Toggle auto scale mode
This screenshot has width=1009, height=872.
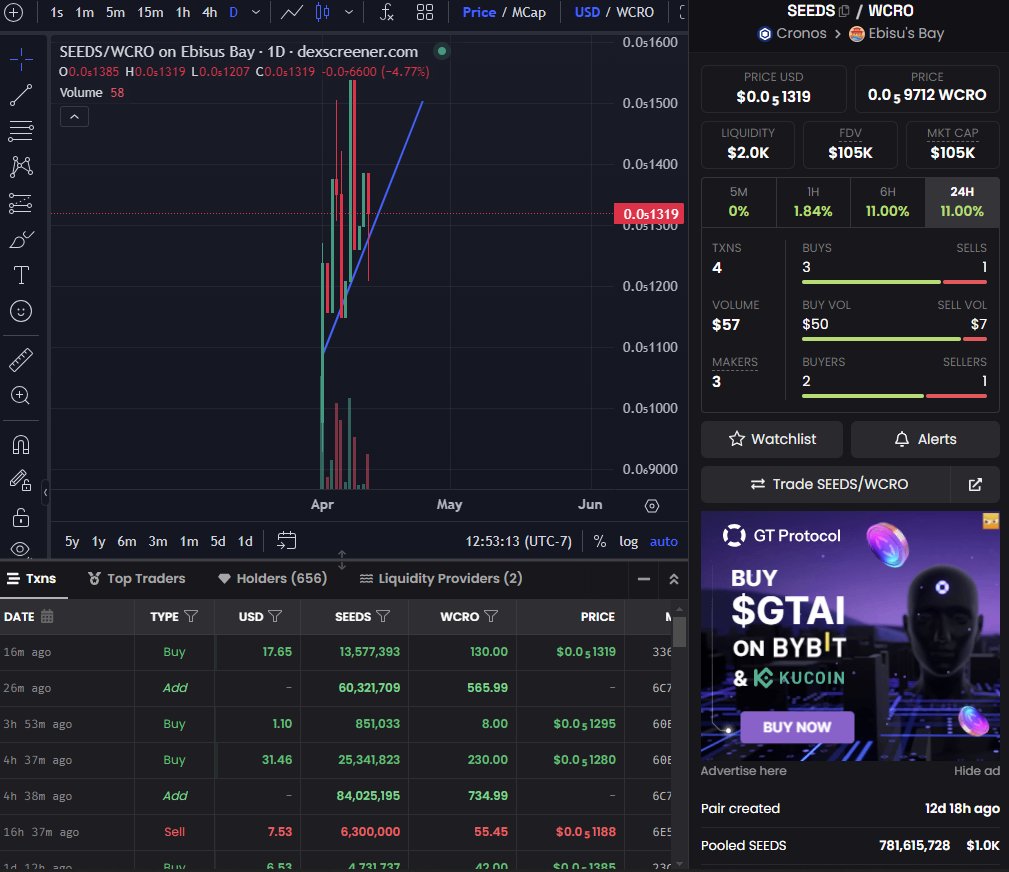click(663, 541)
